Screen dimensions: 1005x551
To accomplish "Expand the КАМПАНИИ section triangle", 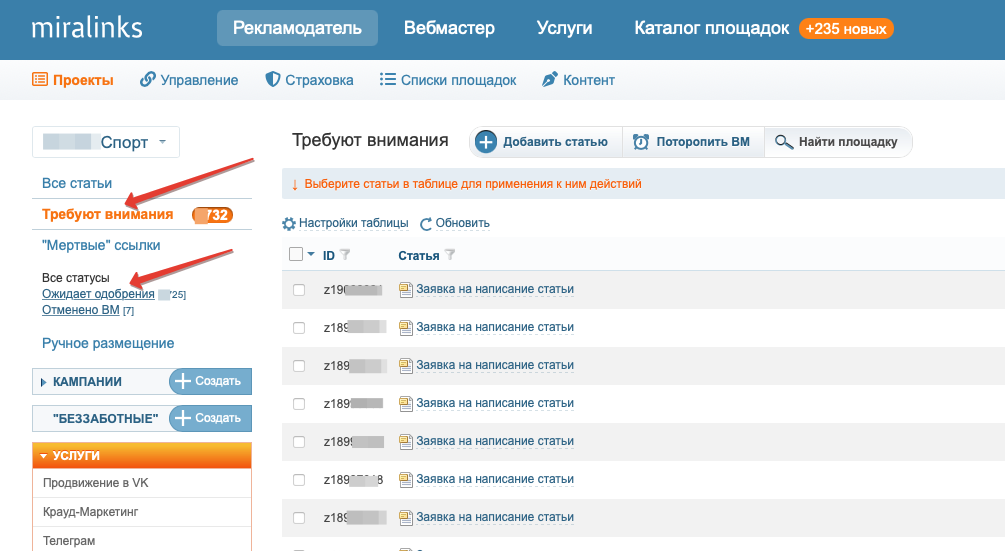I will (x=43, y=382).
